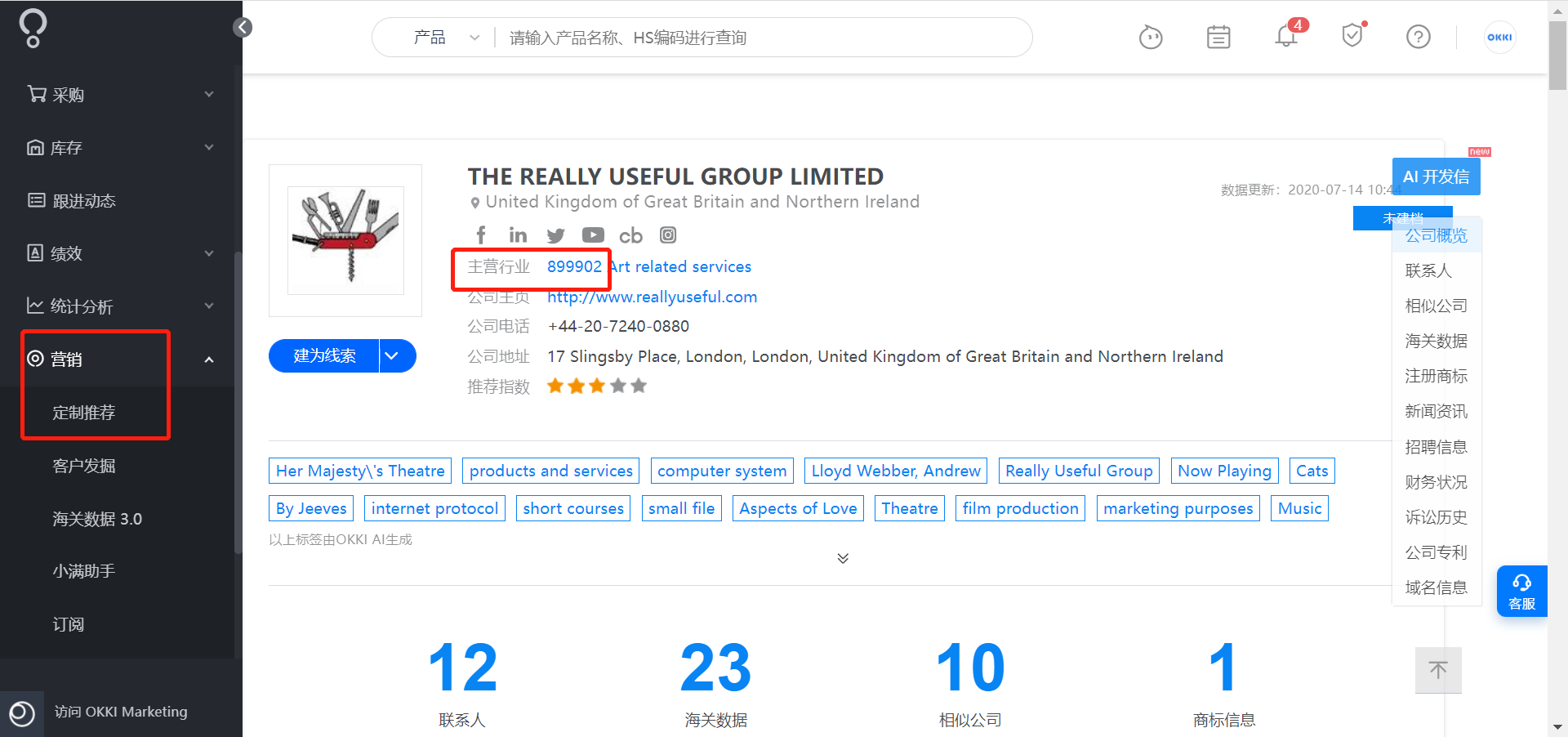Image resolution: width=1568 pixels, height=737 pixels.
Task: Click the AI 开发信 button
Action: coord(1436,176)
